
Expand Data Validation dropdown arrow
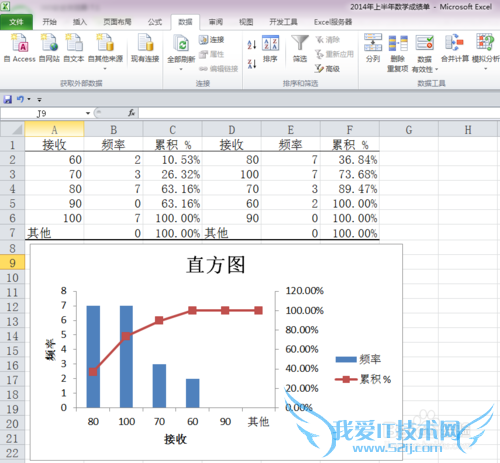(x=436, y=69)
